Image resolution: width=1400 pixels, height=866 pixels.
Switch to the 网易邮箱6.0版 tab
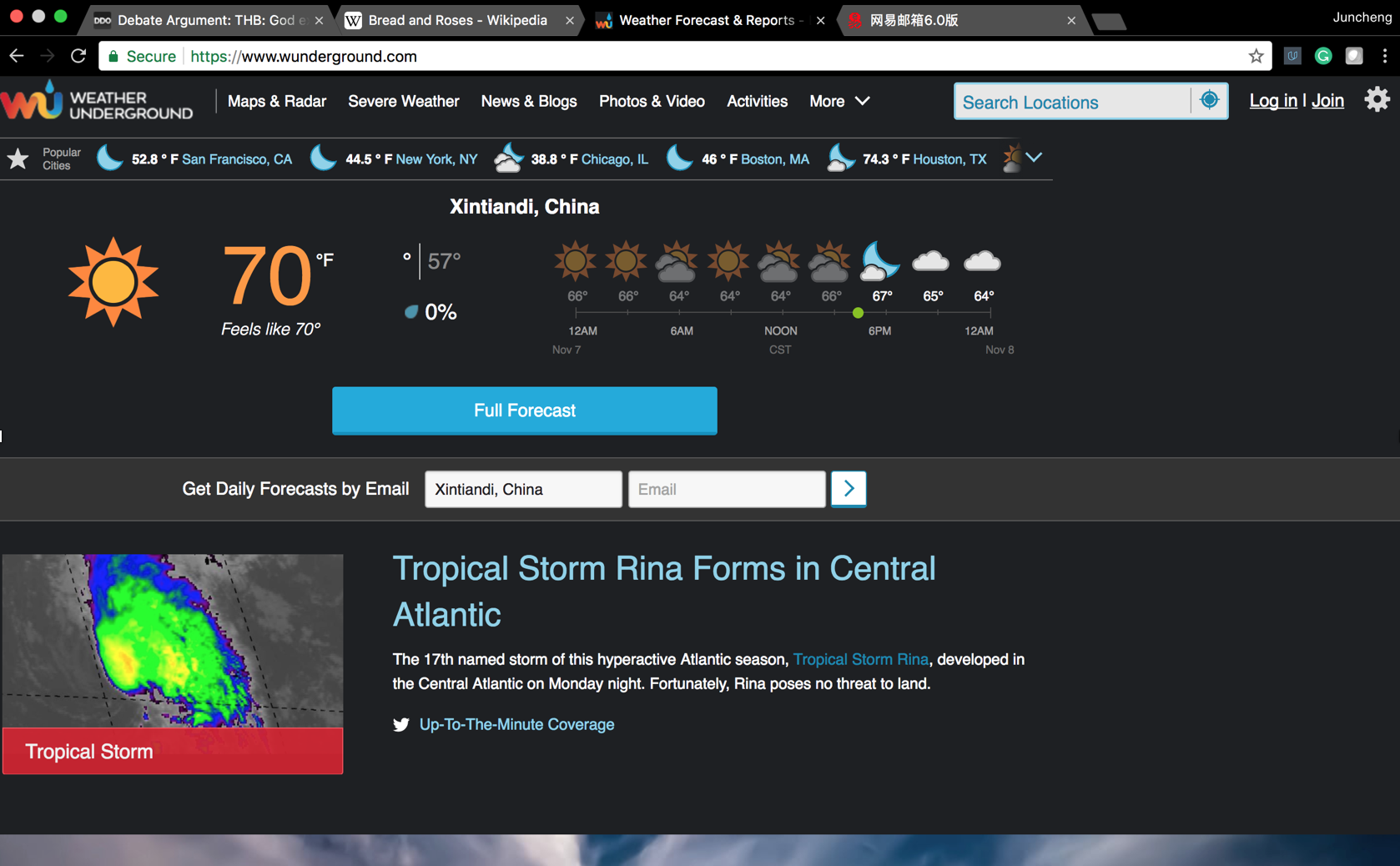pyautogui.click(x=959, y=20)
